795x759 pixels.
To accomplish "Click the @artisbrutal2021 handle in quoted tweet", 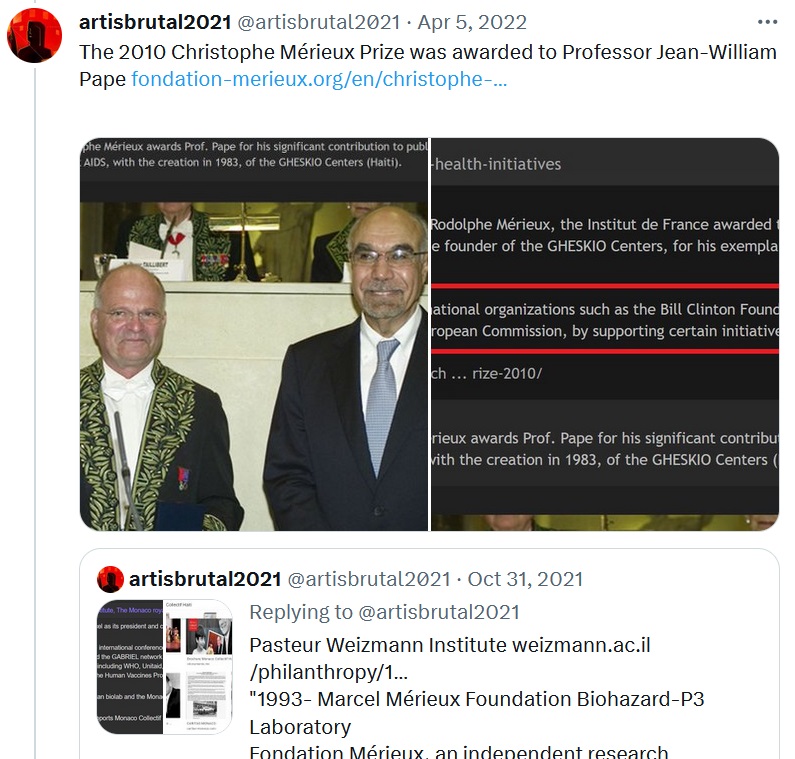I will tap(369, 579).
